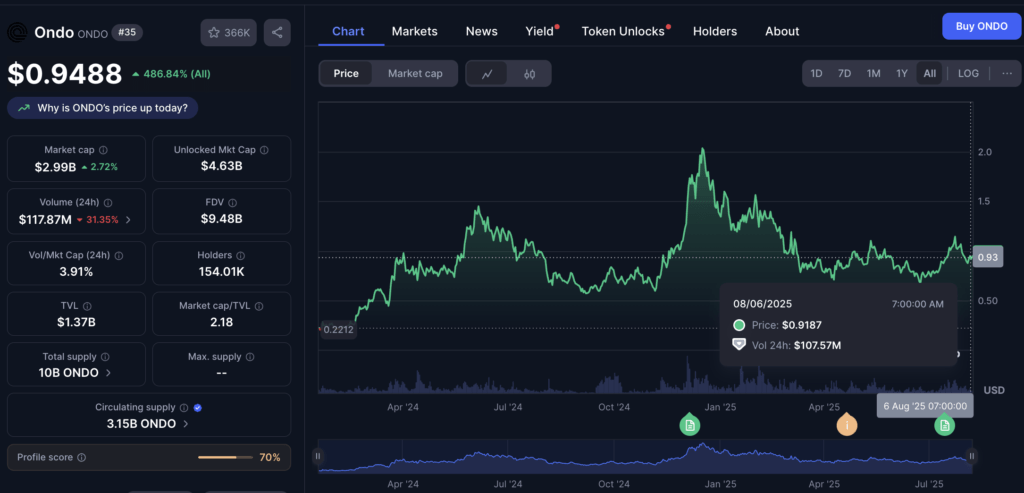Viewport: 1024px width, 493px height.
Task: Click the Buy ONDO button
Action: (981, 27)
